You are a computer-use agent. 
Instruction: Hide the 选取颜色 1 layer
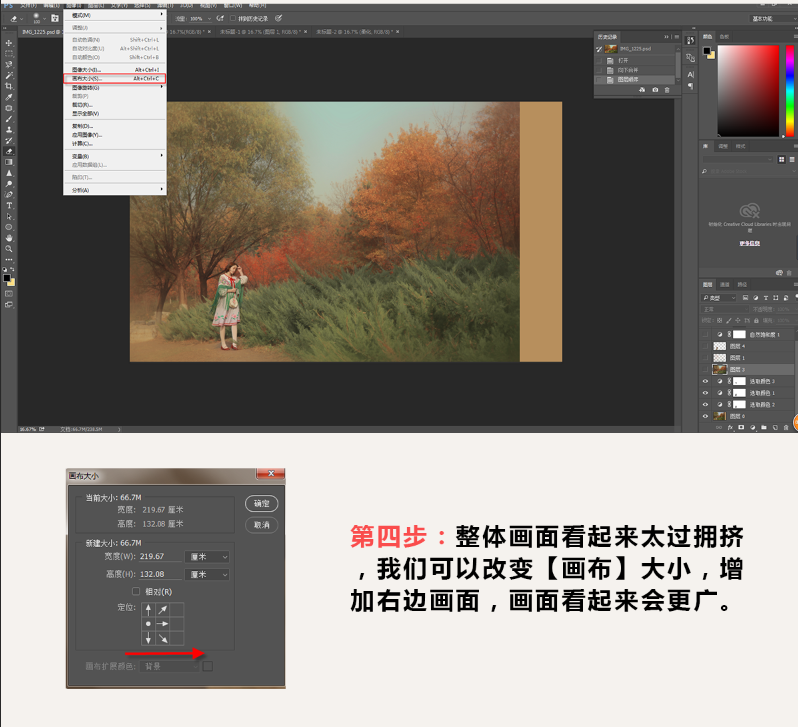click(x=705, y=393)
